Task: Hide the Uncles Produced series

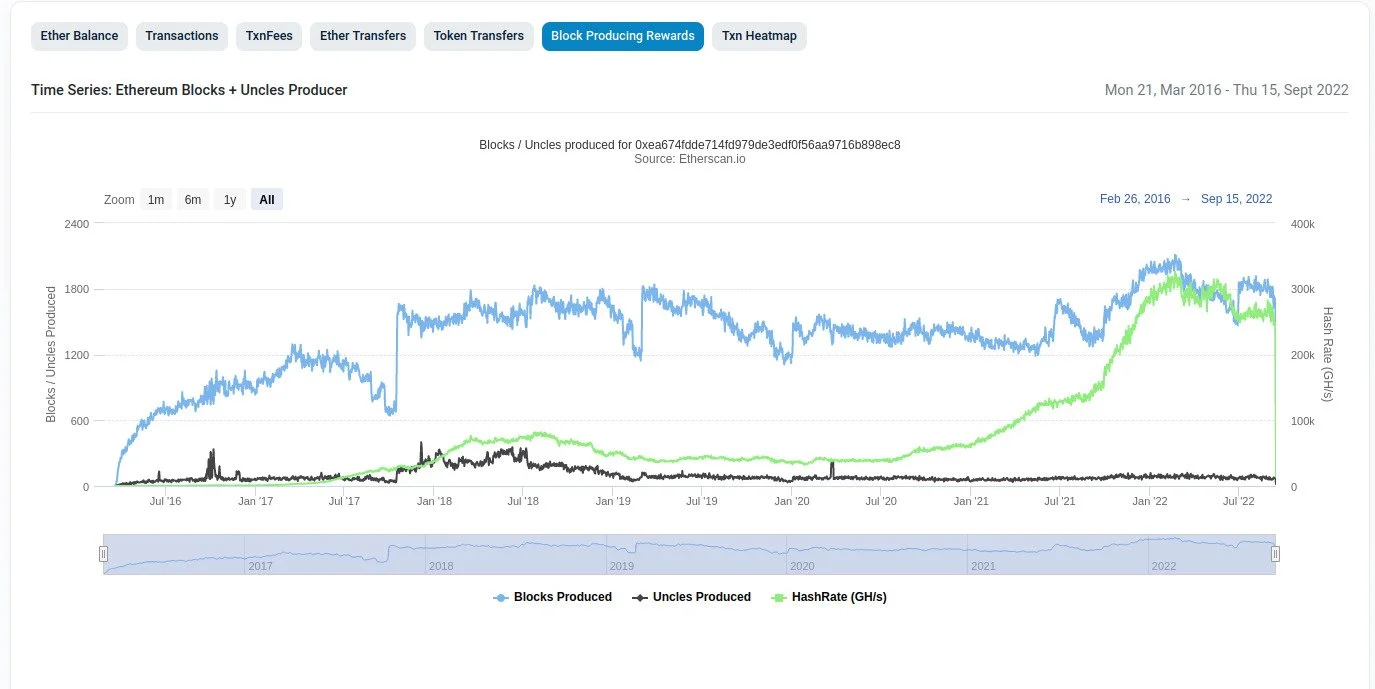Action: pos(701,597)
